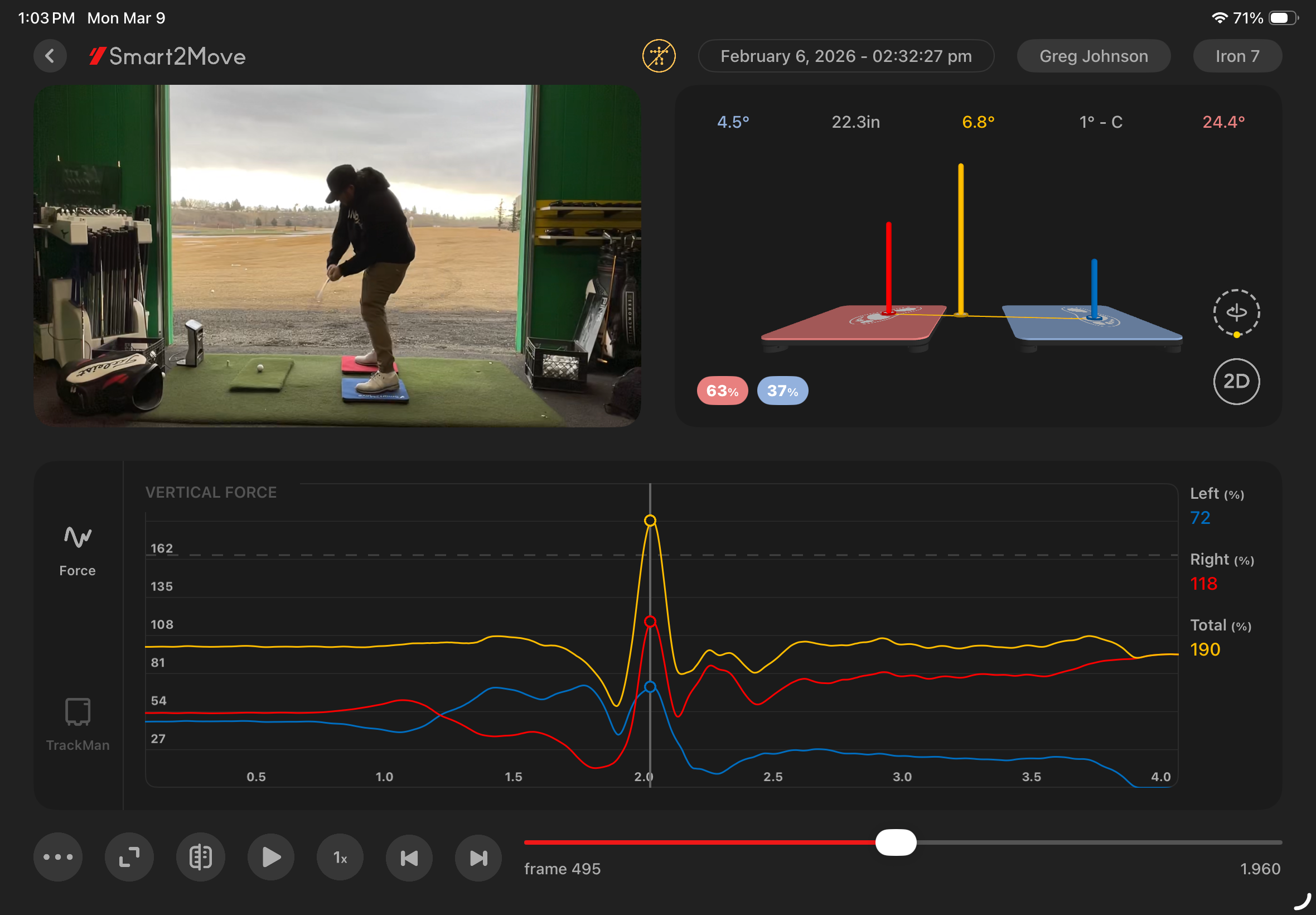
Task: Open the three-dots more options menu
Action: pyautogui.click(x=58, y=857)
